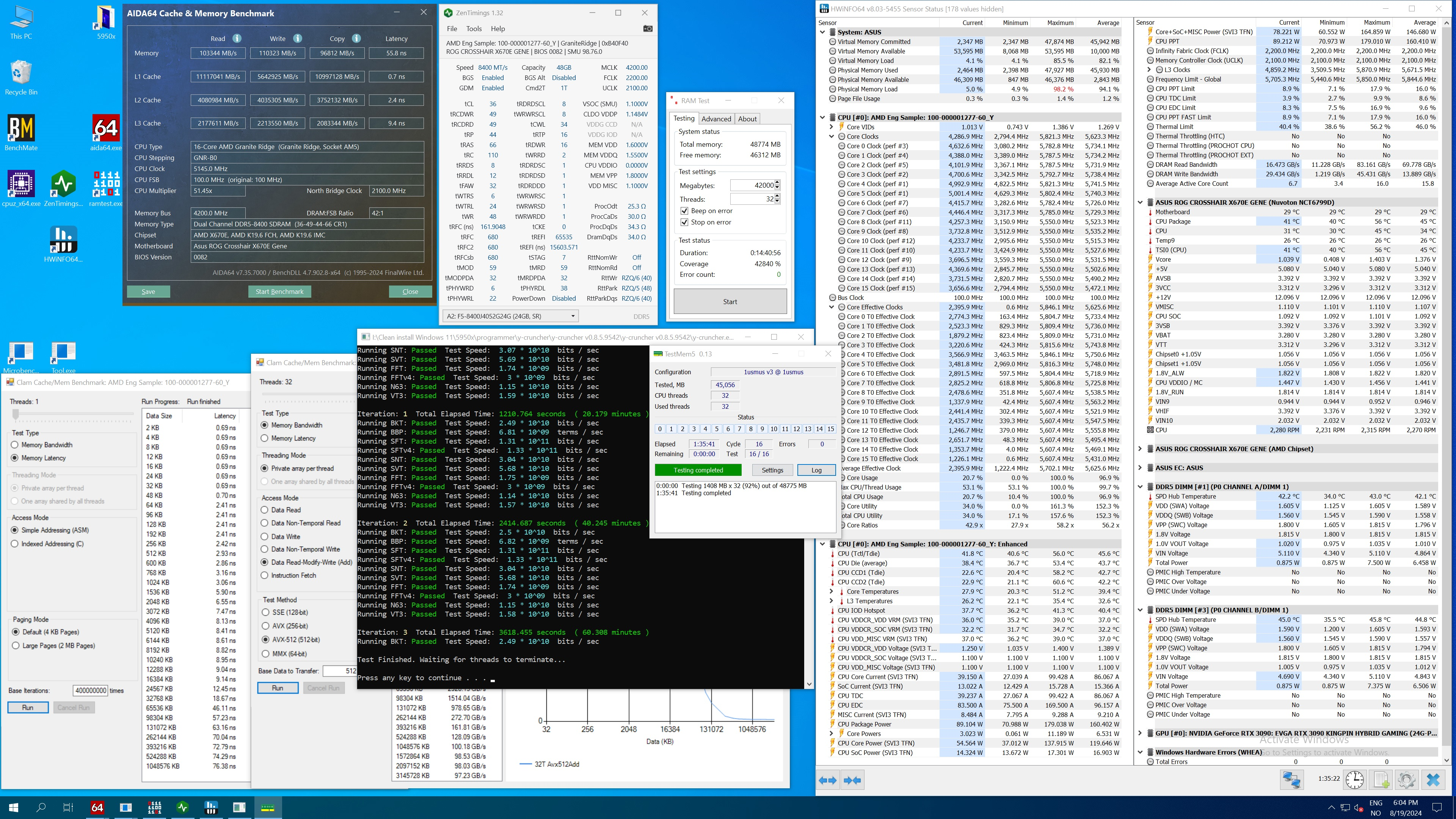Click RAM Test Megabytes input field

point(752,185)
